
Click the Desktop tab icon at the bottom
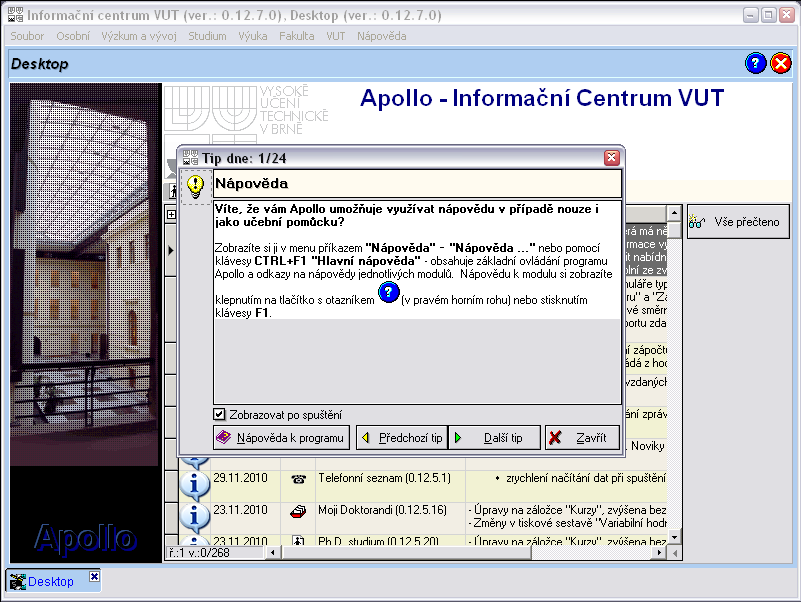(x=17, y=582)
